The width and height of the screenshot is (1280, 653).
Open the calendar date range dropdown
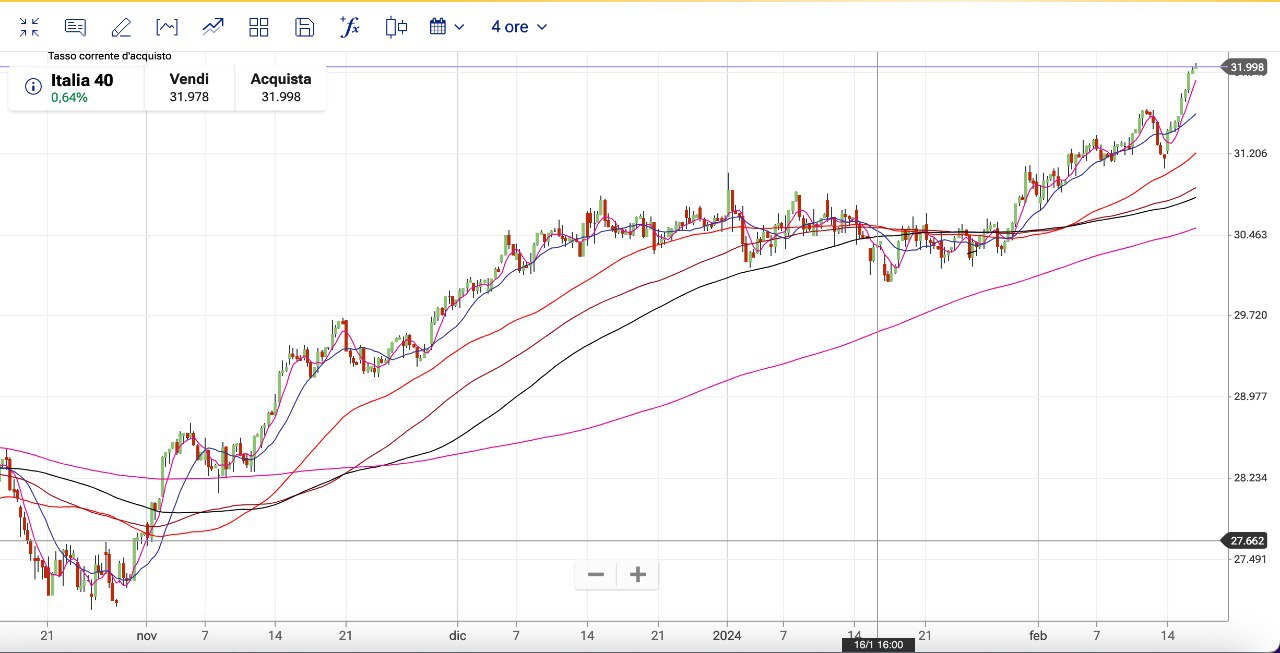coord(447,27)
